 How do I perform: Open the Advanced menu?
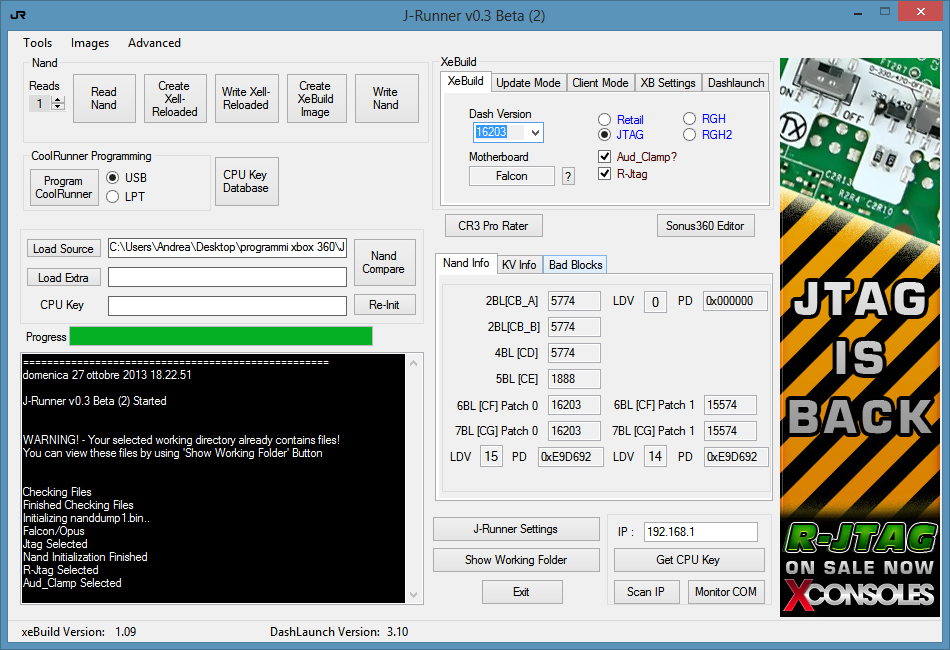(154, 43)
